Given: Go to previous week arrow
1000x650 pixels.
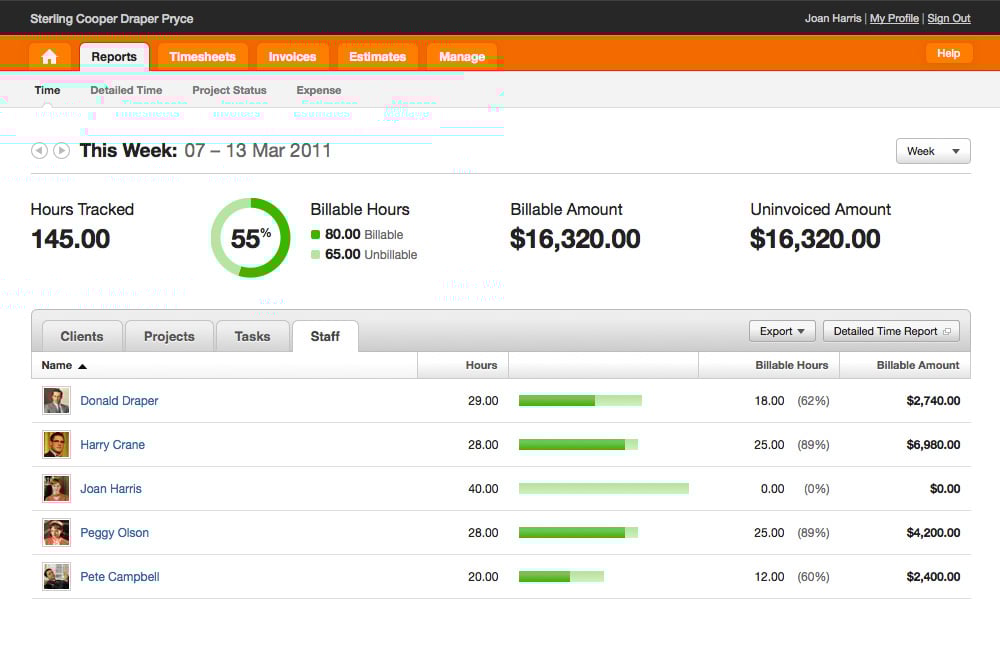Looking at the screenshot, I should pyautogui.click(x=40, y=151).
